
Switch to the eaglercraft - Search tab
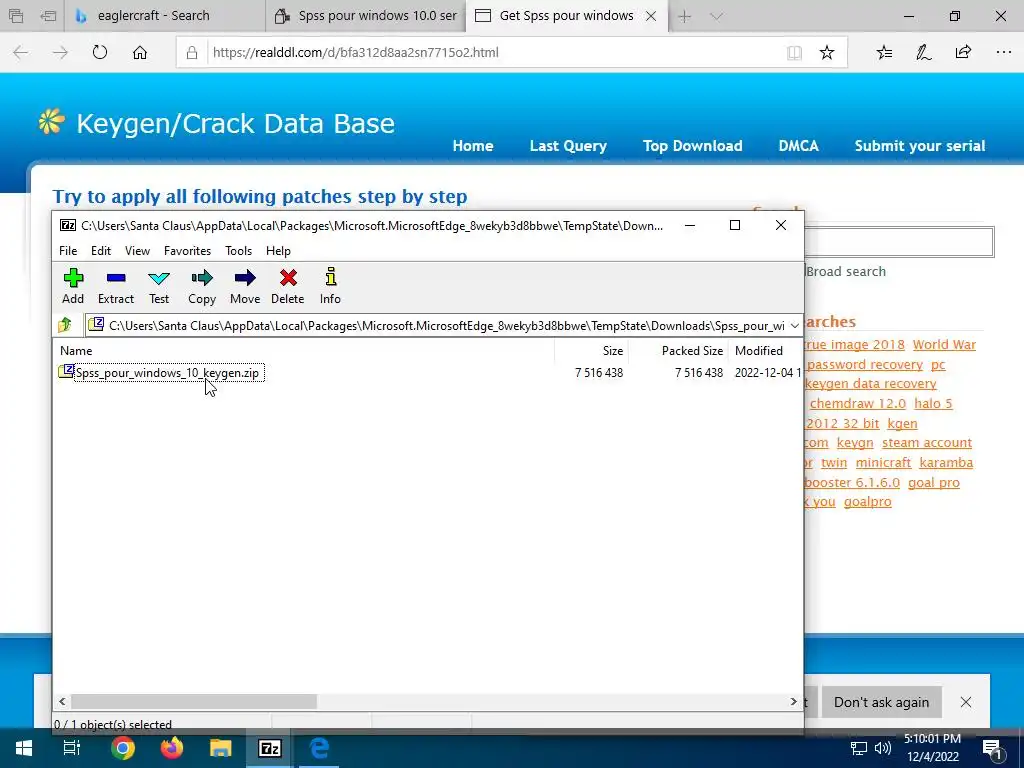165,16
